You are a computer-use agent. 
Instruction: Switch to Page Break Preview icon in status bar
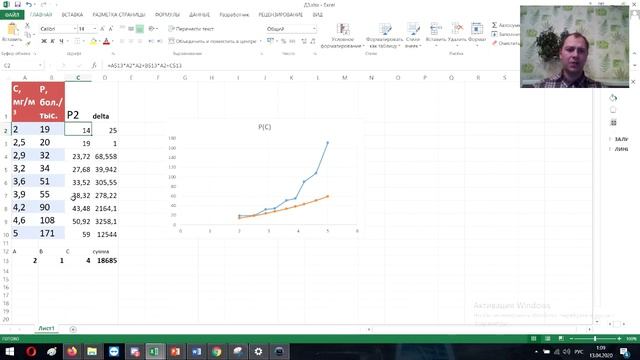point(561,339)
